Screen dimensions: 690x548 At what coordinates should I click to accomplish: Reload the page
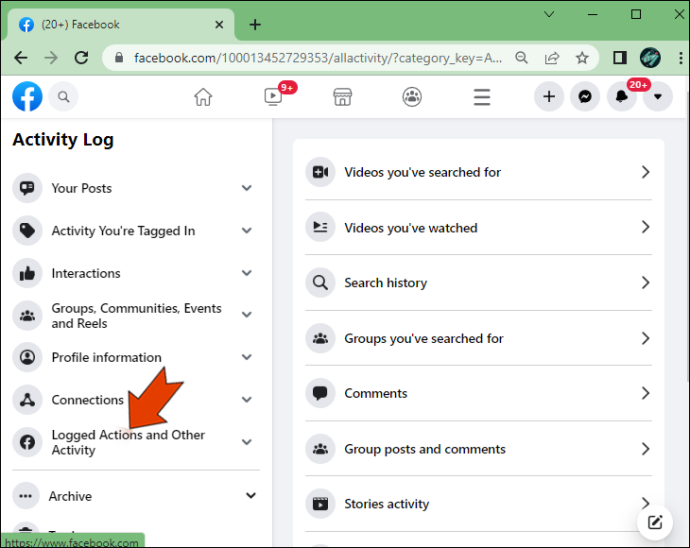[x=81, y=58]
